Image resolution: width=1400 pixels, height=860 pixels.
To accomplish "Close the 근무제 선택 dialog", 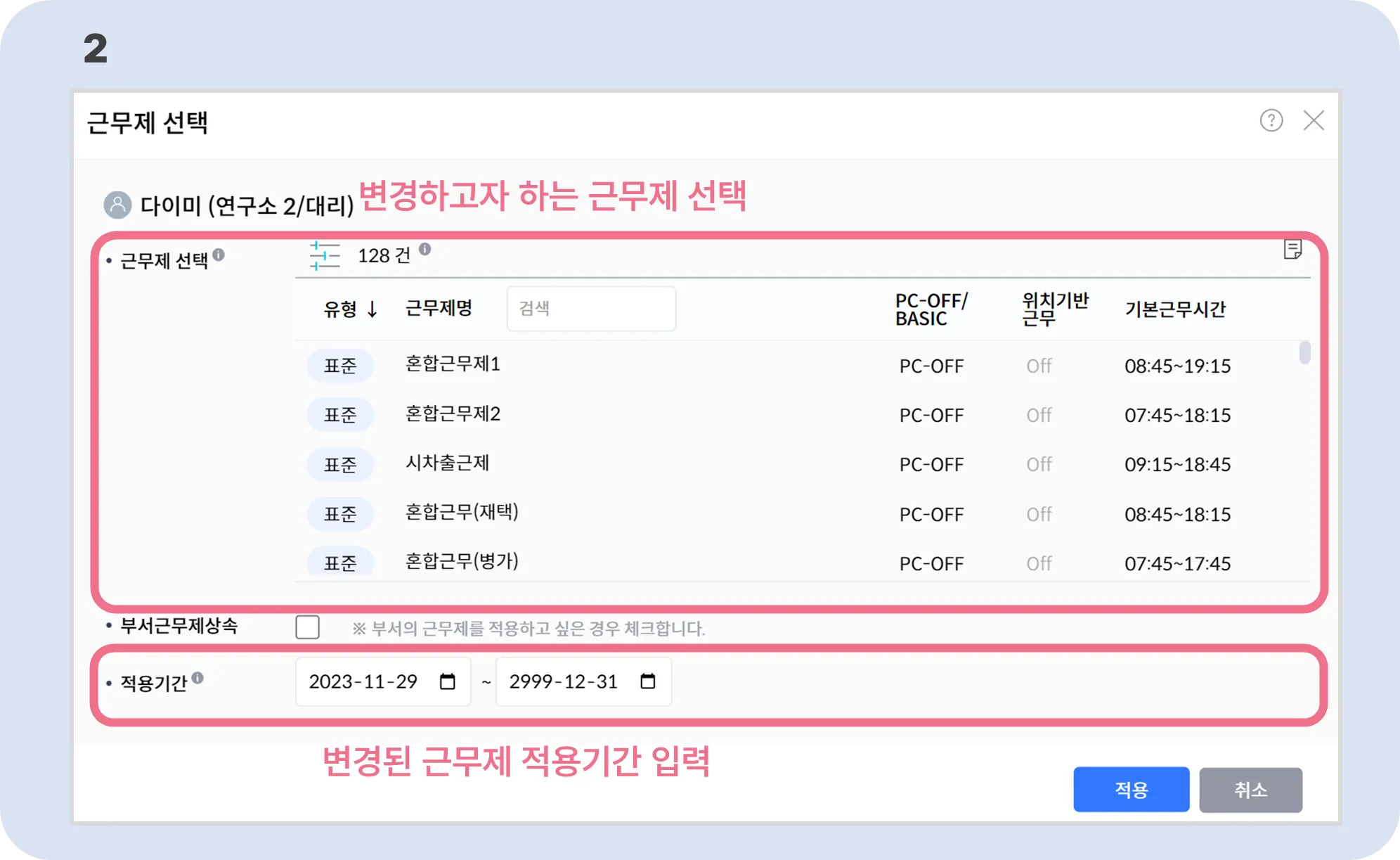I will [1314, 121].
